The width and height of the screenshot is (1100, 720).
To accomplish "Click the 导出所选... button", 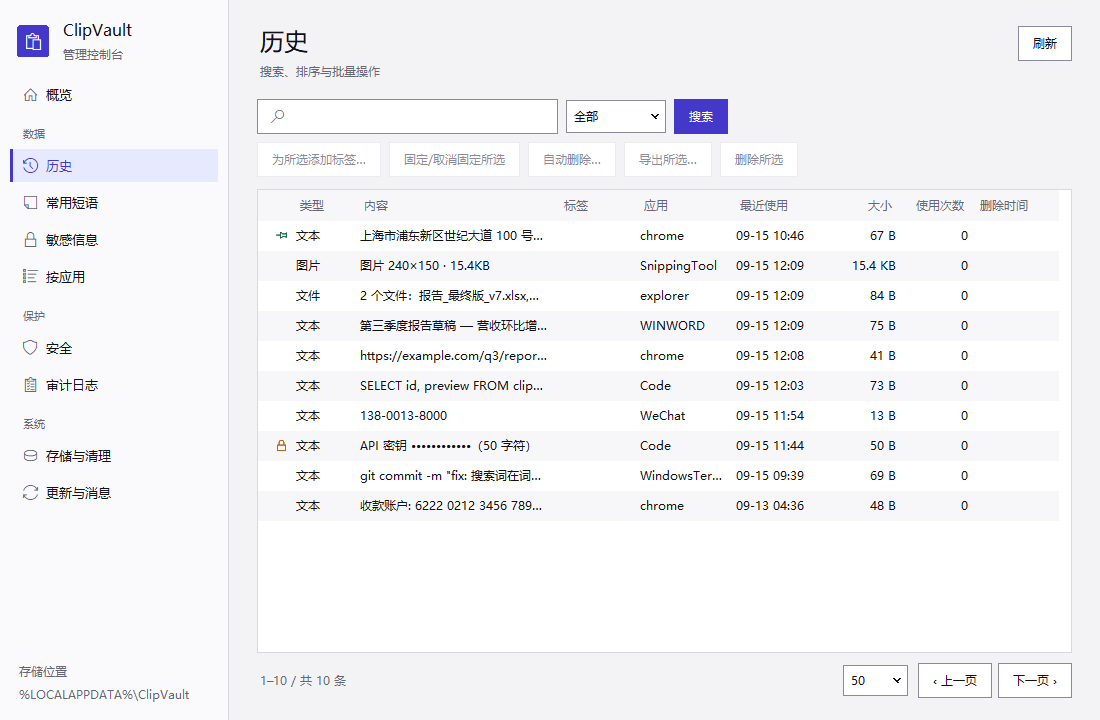I will point(668,159).
